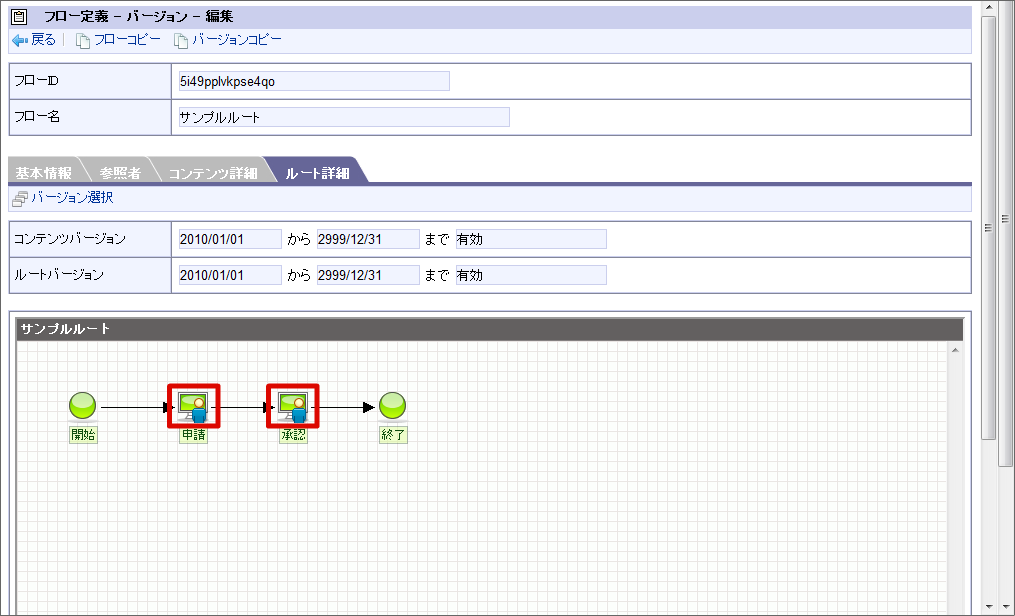Click the フローID row label
The width and height of the screenshot is (1015, 616).
37,81
